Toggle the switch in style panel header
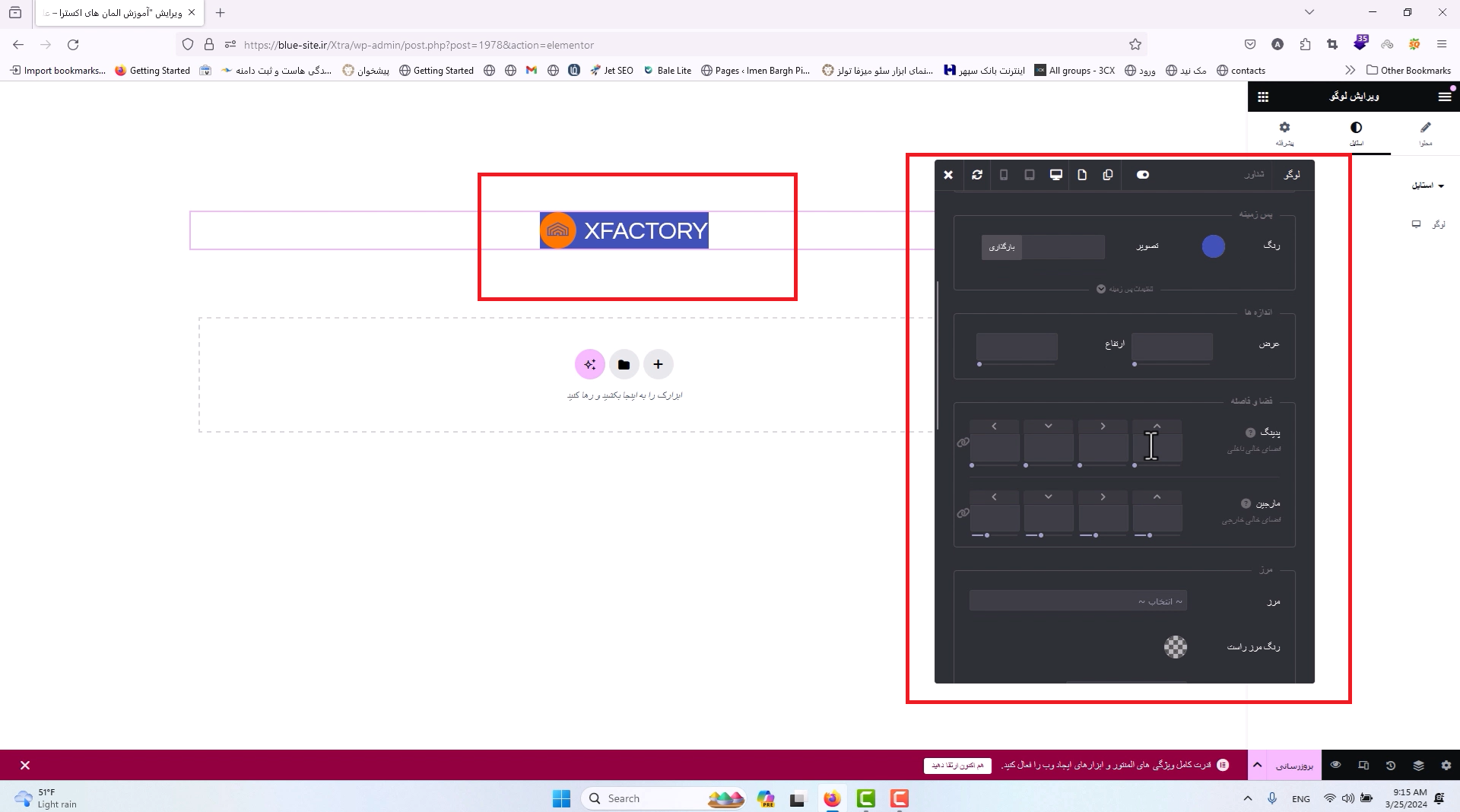Screen dimensions: 1460x812 1143,175
